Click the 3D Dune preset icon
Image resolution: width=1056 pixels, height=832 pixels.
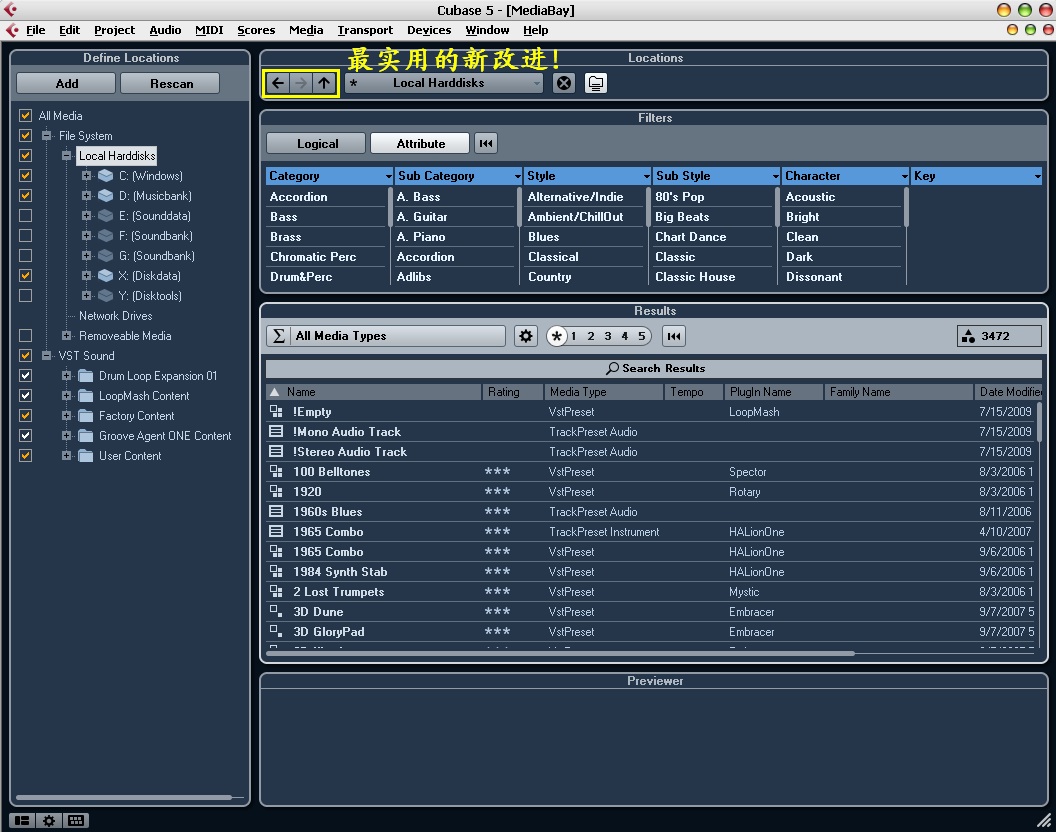click(276, 611)
